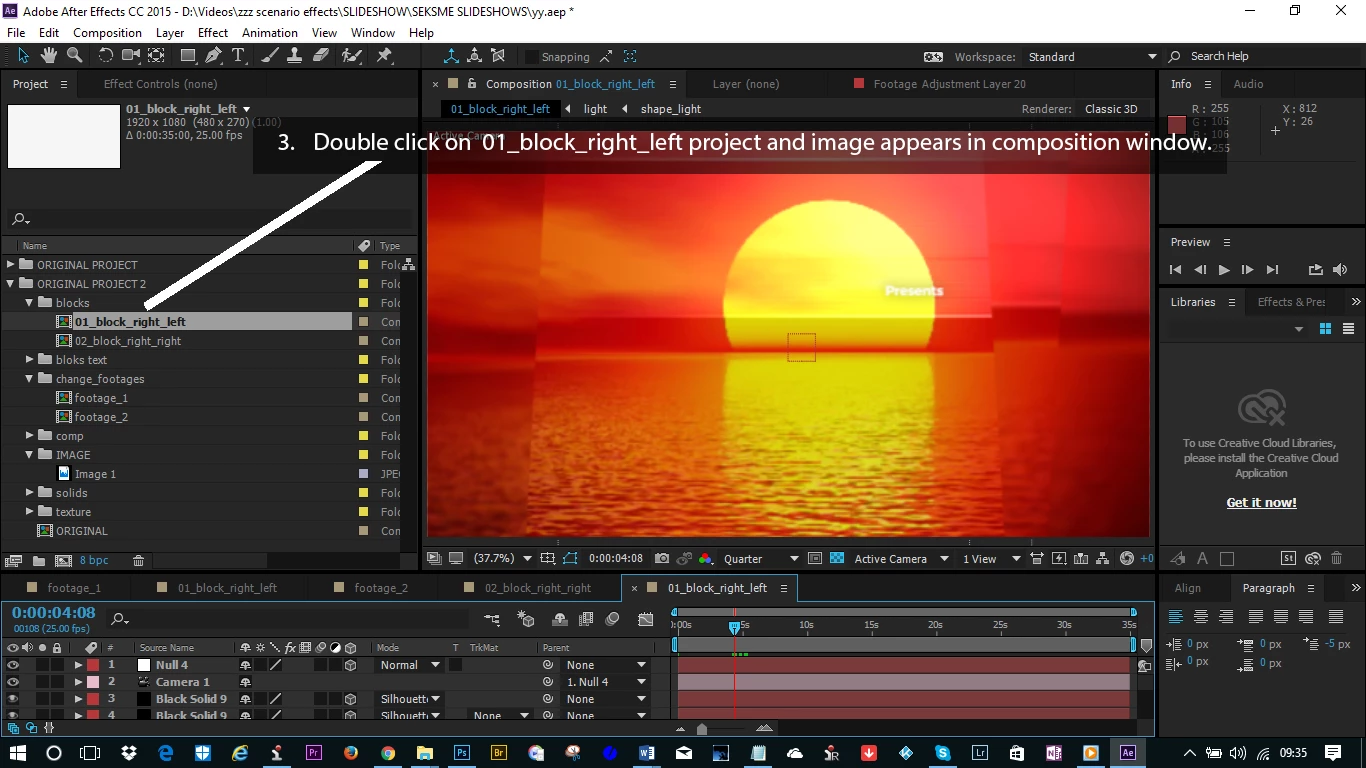Switch libraries to list view
1366x768 pixels.
click(x=1348, y=329)
